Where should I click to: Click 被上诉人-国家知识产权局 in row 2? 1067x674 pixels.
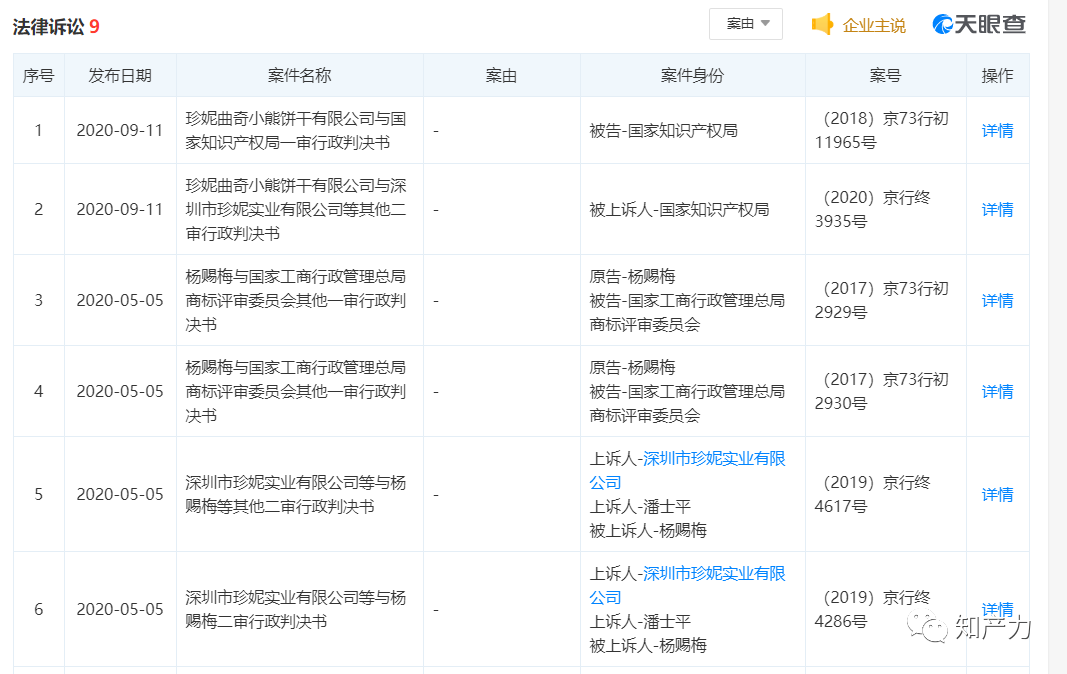pyautogui.click(x=679, y=210)
